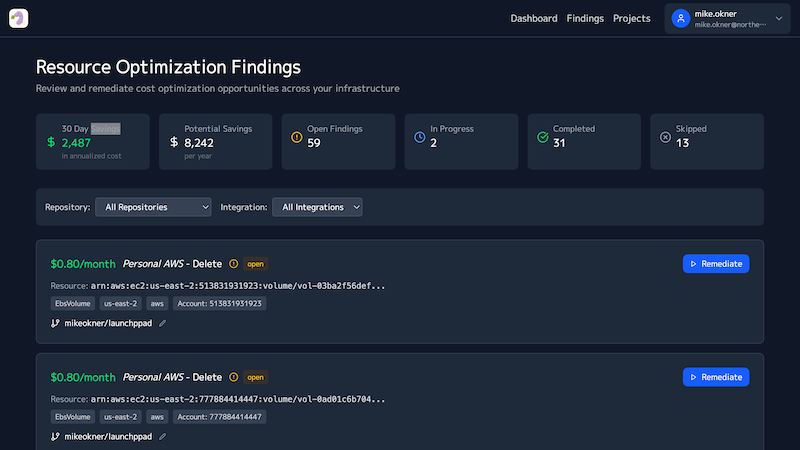Screen dimensions: 800x450
Task: Go to the Dashboard nav item
Action: (534, 18)
